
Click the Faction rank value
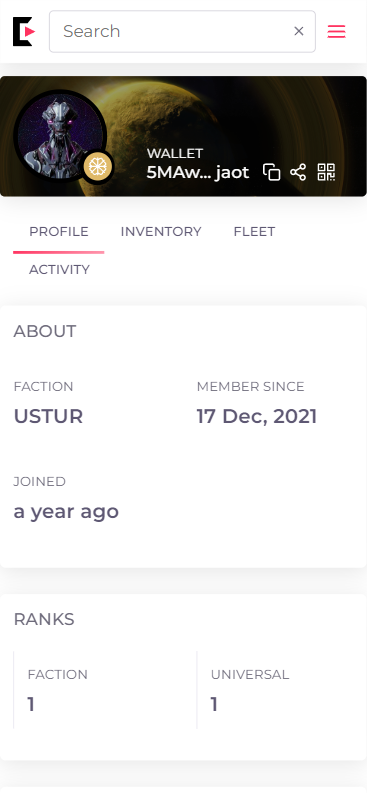(x=31, y=704)
